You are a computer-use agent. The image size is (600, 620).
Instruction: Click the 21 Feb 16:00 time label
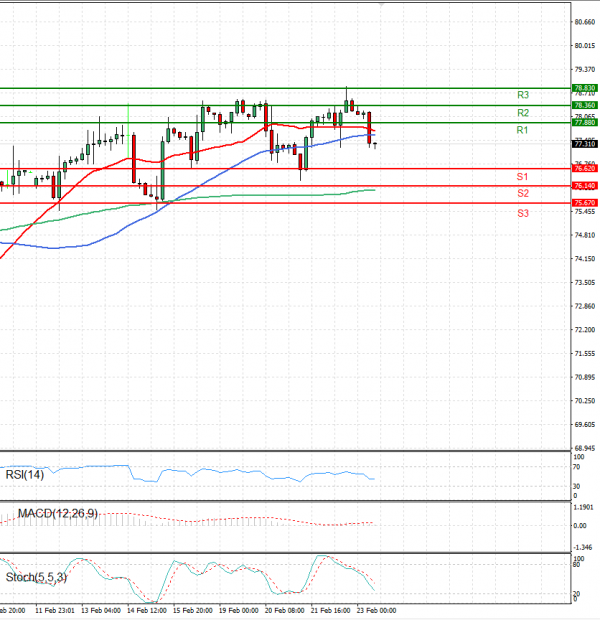pyautogui.click(x=330, y=611)
